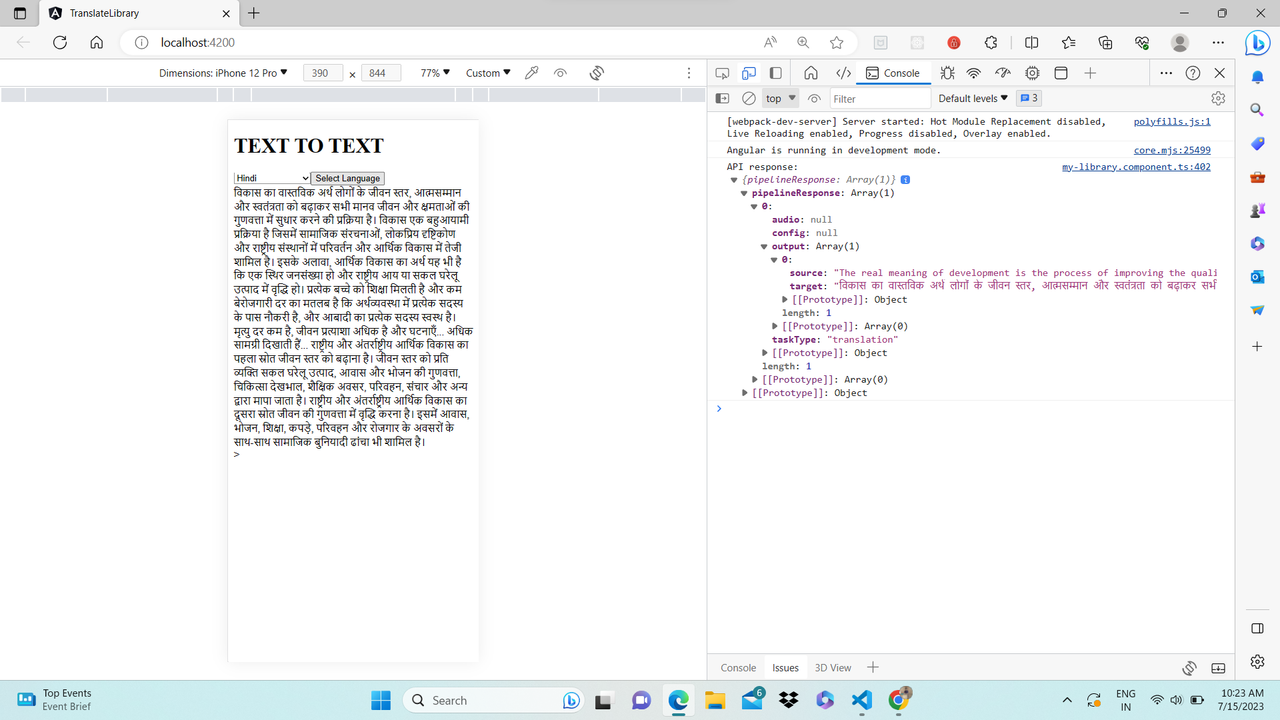Open the top context dropdown

780,99
